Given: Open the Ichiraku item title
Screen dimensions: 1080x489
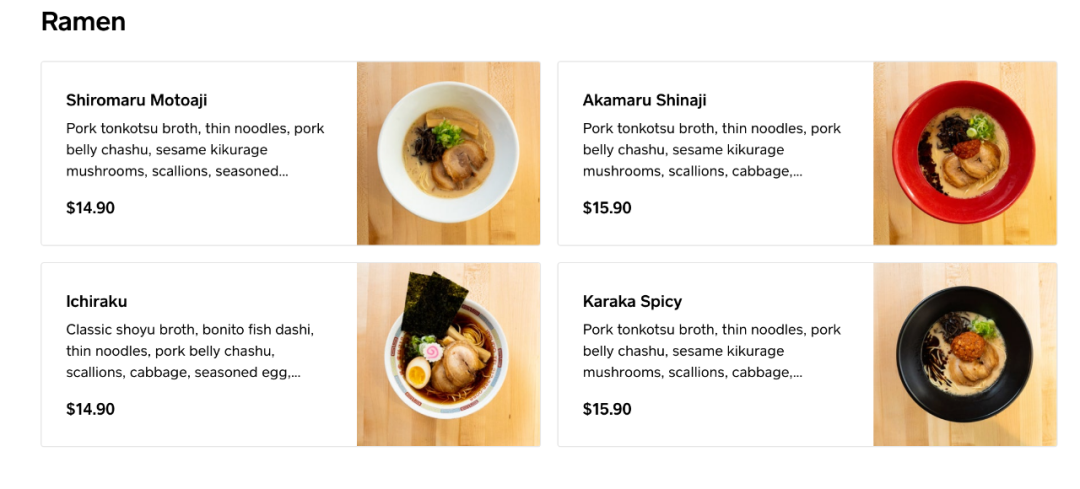Looking at the screenshot, I should click(x=96, y=301).
